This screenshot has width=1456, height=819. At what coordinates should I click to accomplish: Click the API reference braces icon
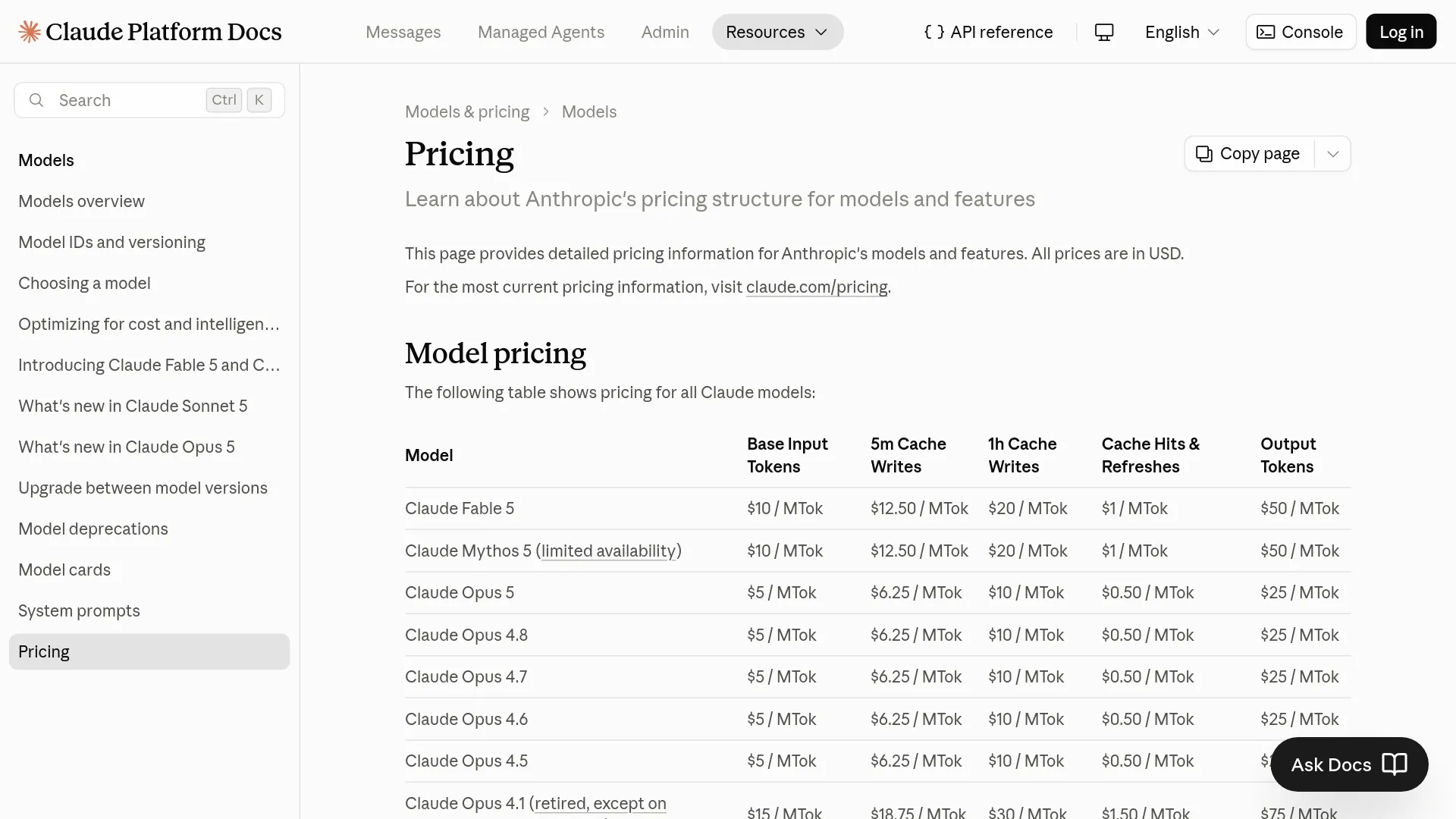(x=934, y=32)
